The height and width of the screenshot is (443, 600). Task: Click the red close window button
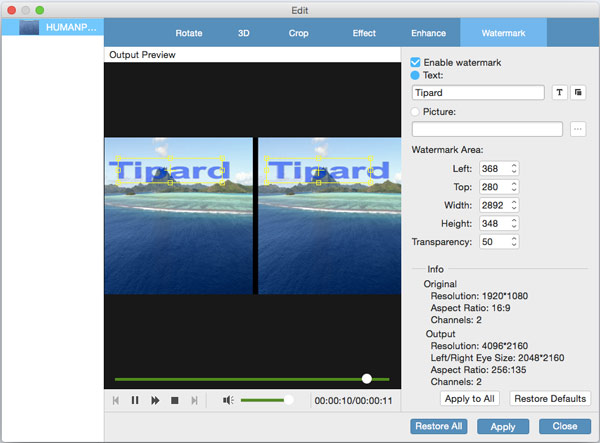click(x=11, y=10)
